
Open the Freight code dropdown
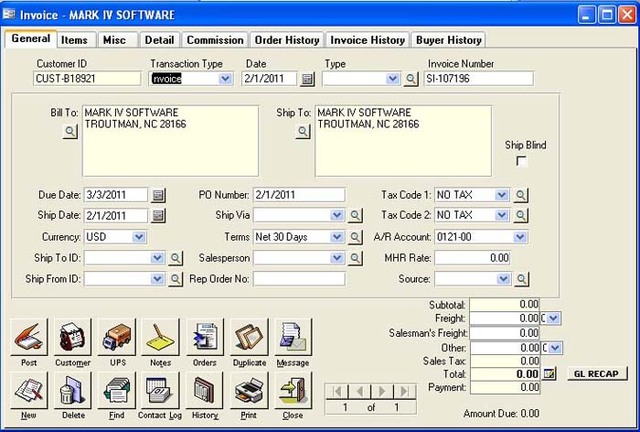tap(554, 318)
